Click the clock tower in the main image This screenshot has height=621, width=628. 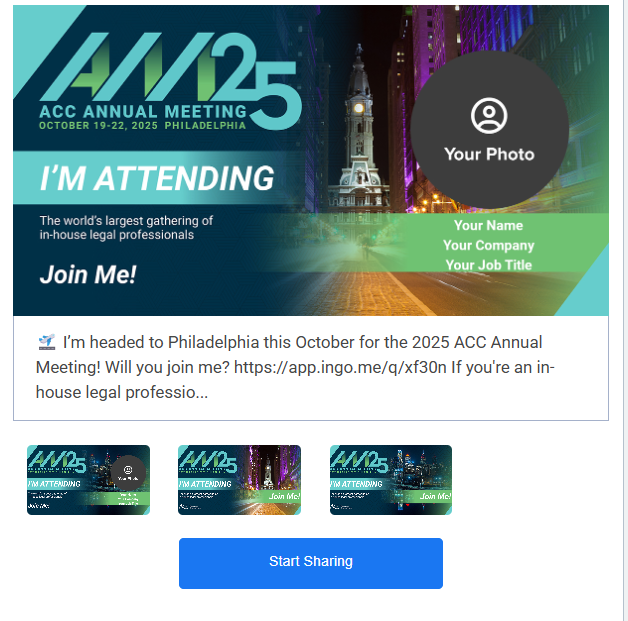pos(359,128)
